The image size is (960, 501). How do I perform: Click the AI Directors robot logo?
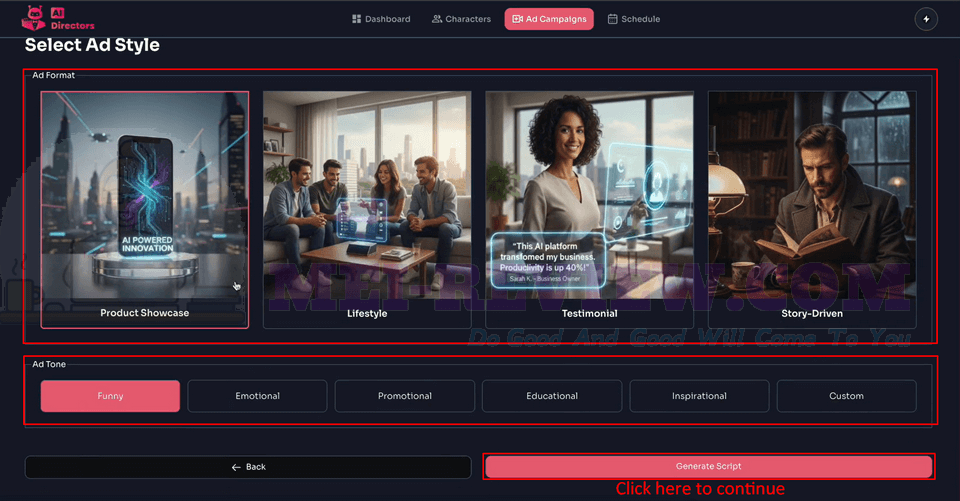coord(33,18)
